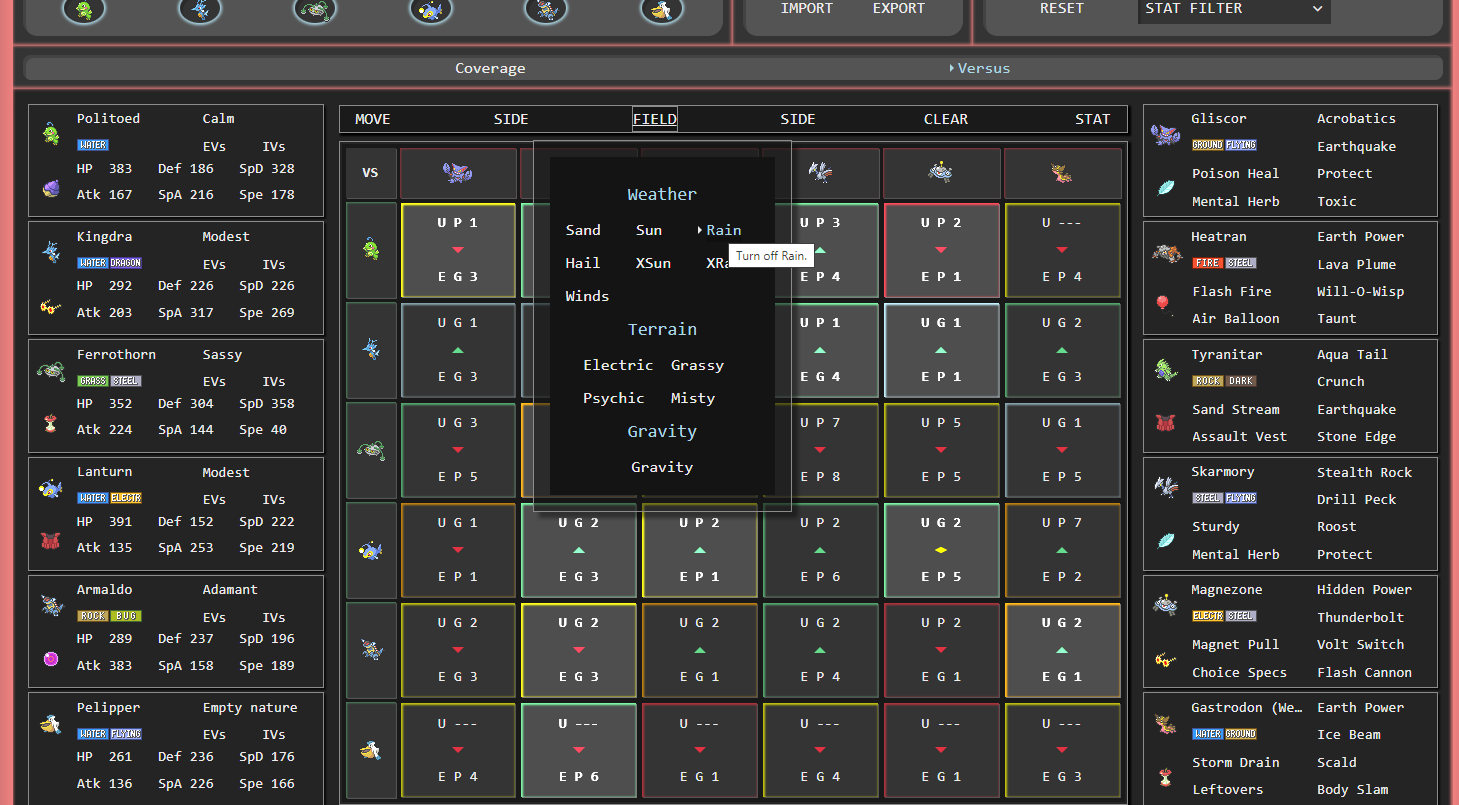Click Heatran's Will-O-Wisp move
The height and width of the screenshot is (805, 1459).
point(1360,291)
